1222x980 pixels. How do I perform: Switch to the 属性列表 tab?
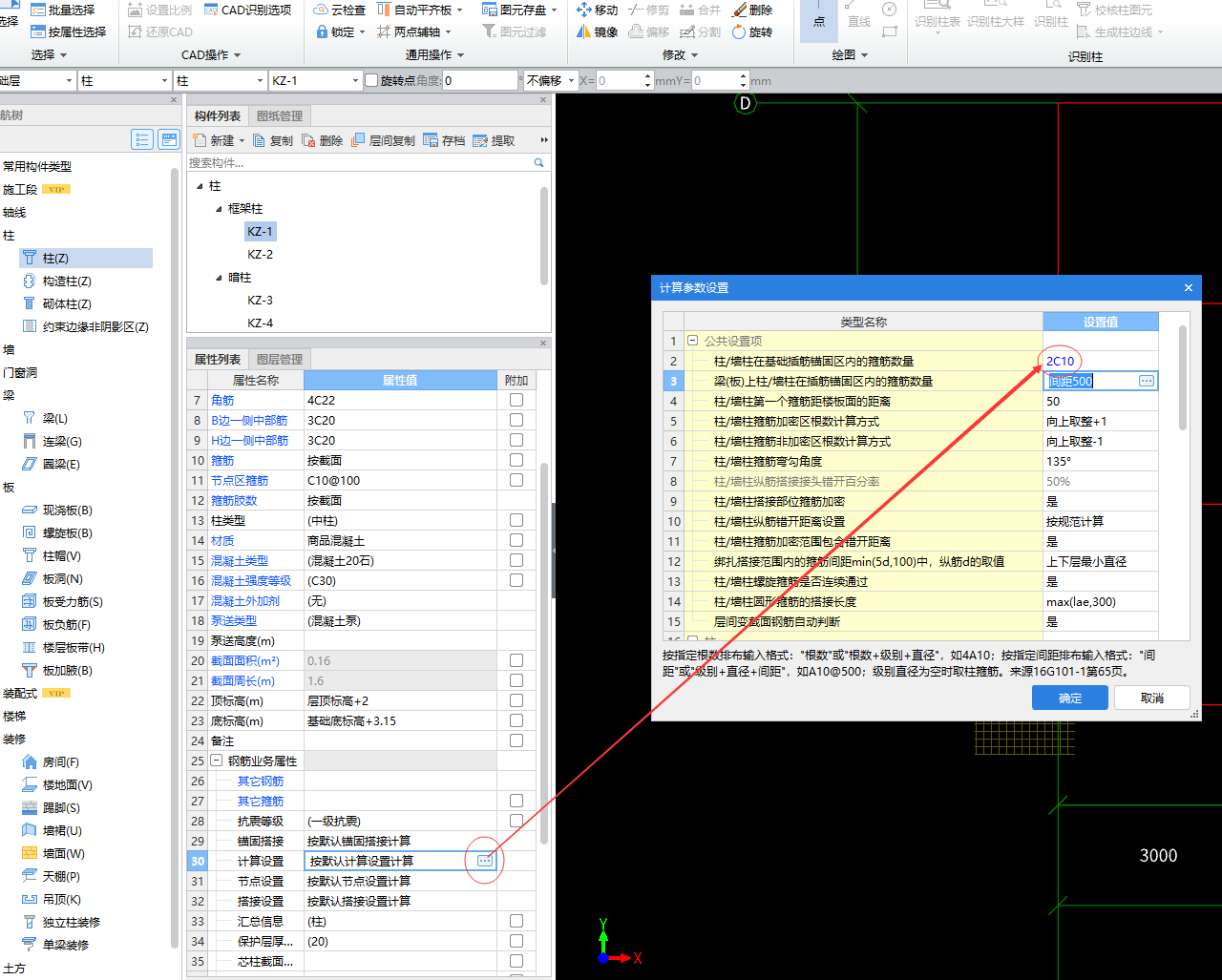[x=218, y=359]
